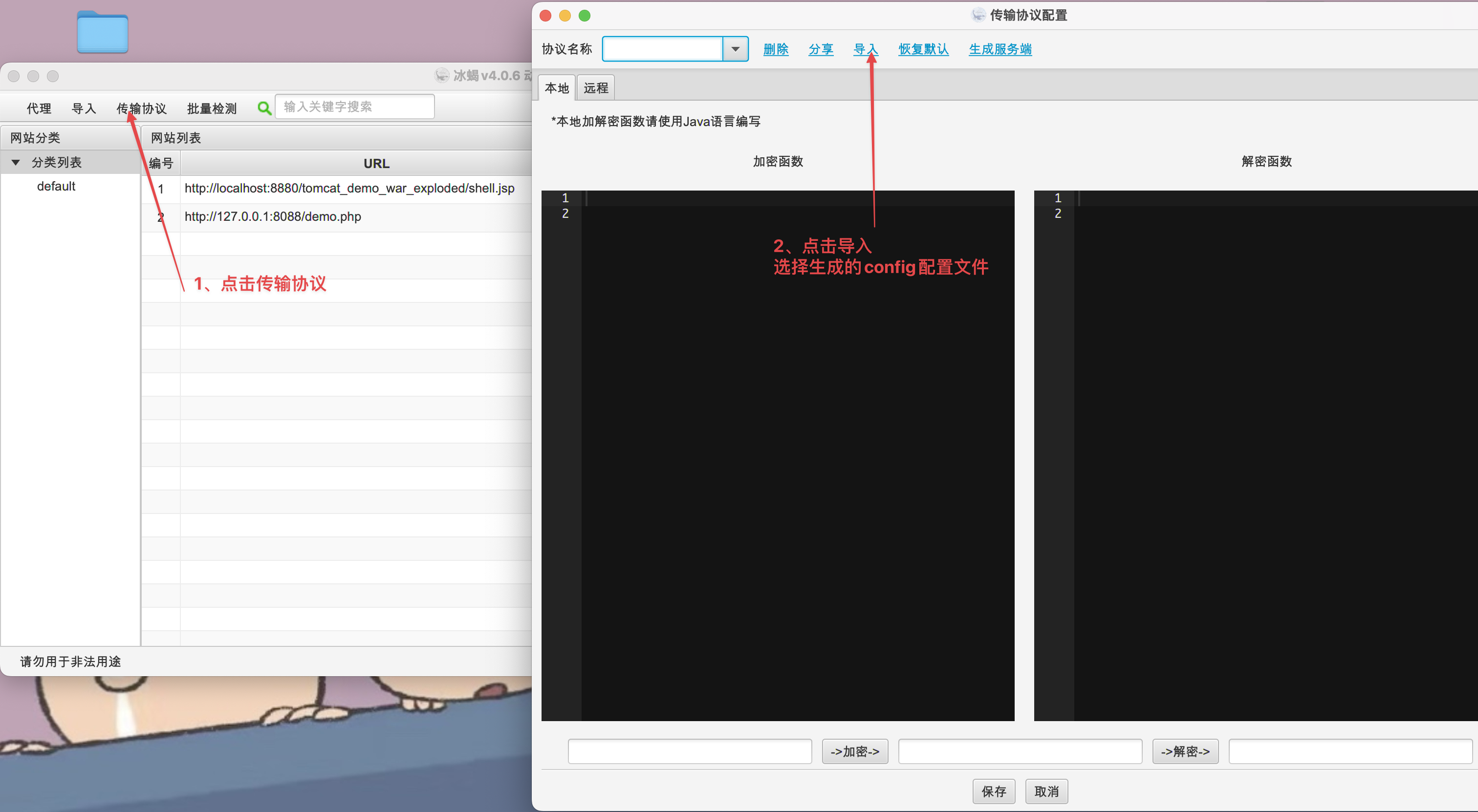Select the 本地 tab
This screenshot has height=812, width=1478.
557,88
